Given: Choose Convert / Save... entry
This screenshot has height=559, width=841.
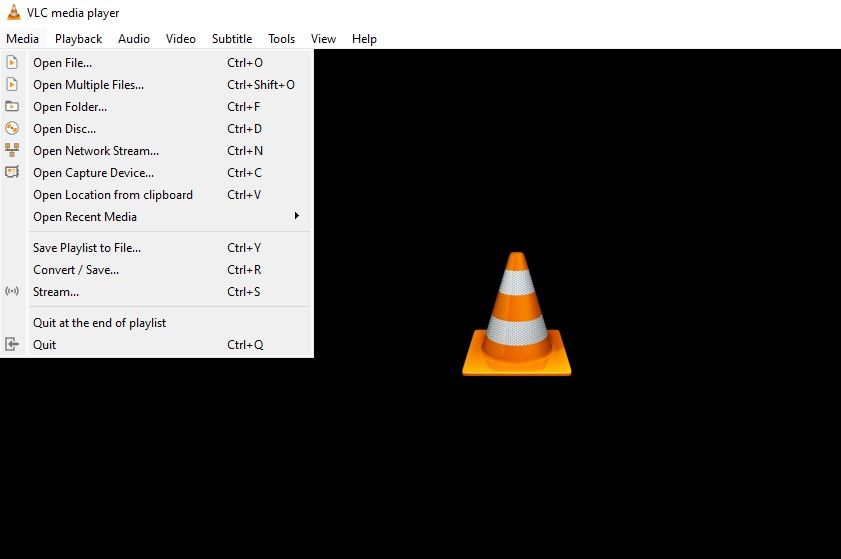Looking at the screenshot, I should 157,270.
